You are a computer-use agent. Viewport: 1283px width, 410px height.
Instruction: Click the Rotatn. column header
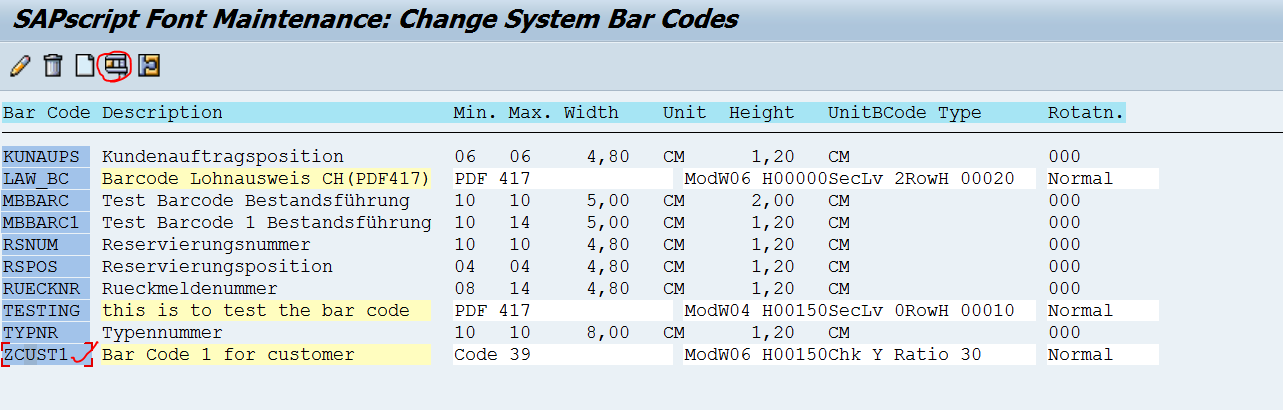pyautogui.click(x=1085, y=113)
